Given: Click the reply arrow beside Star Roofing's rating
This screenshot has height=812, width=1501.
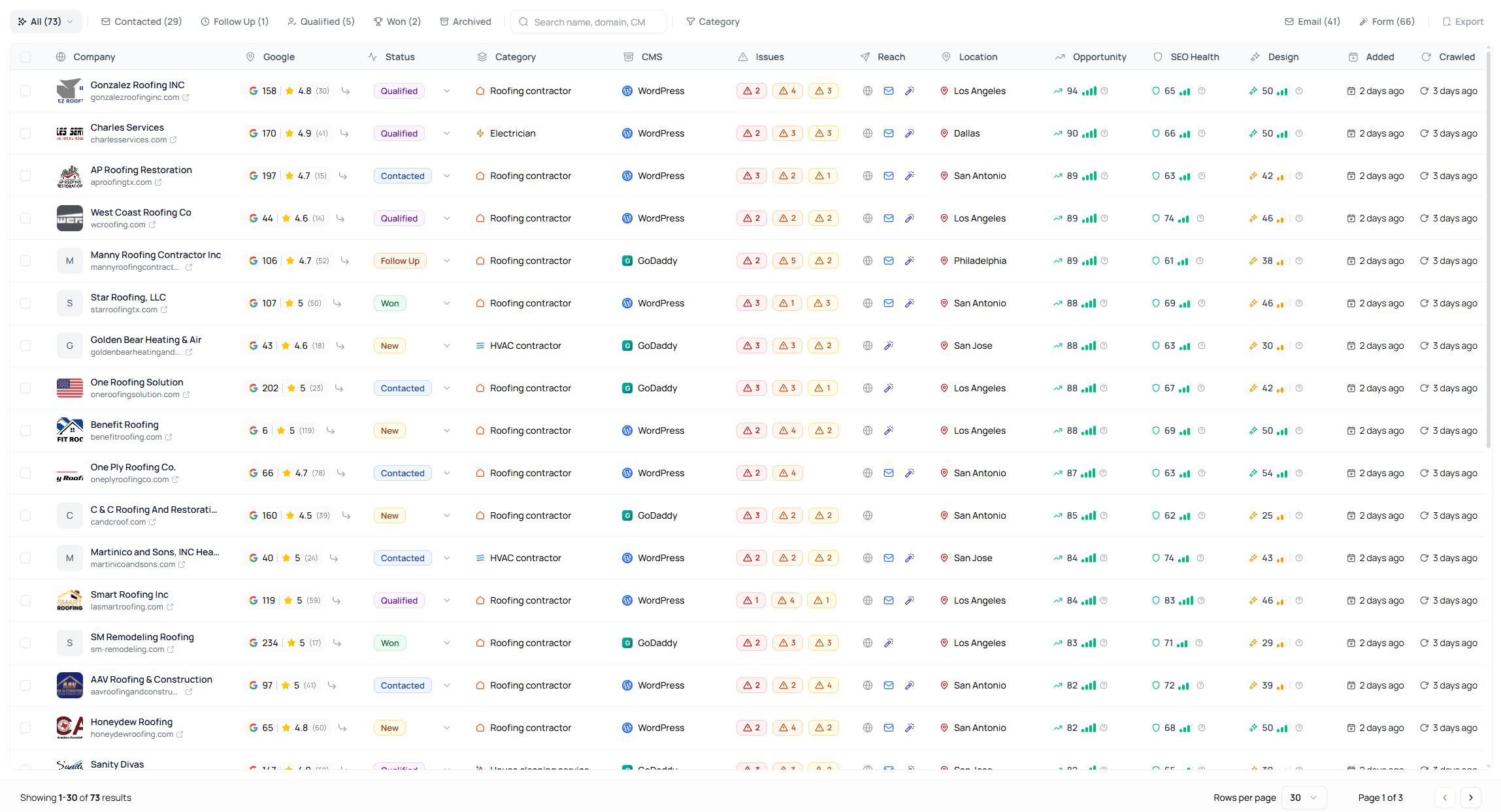Looking at the screenshot, I should tap(337, 303).
